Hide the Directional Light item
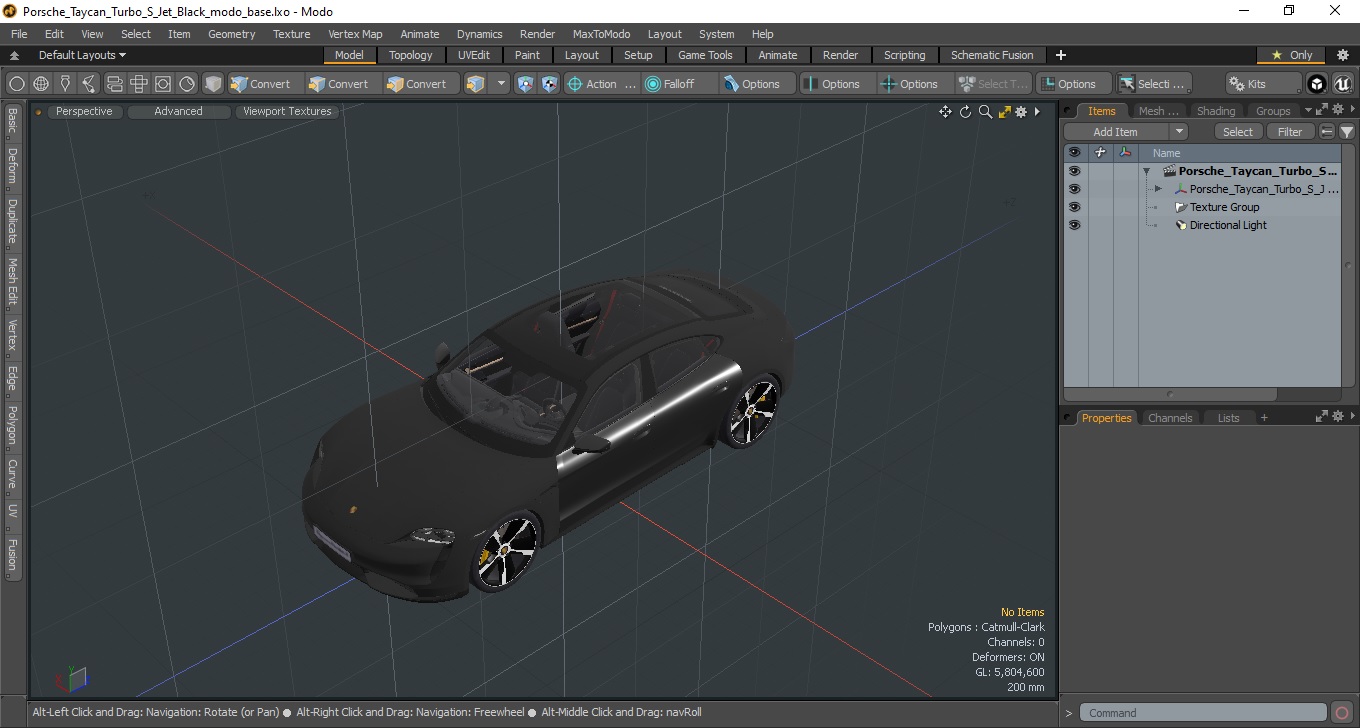Image resolution: width=1360 pixels, height=728 pixels. pyautogui.click(x=1074, y=225)
